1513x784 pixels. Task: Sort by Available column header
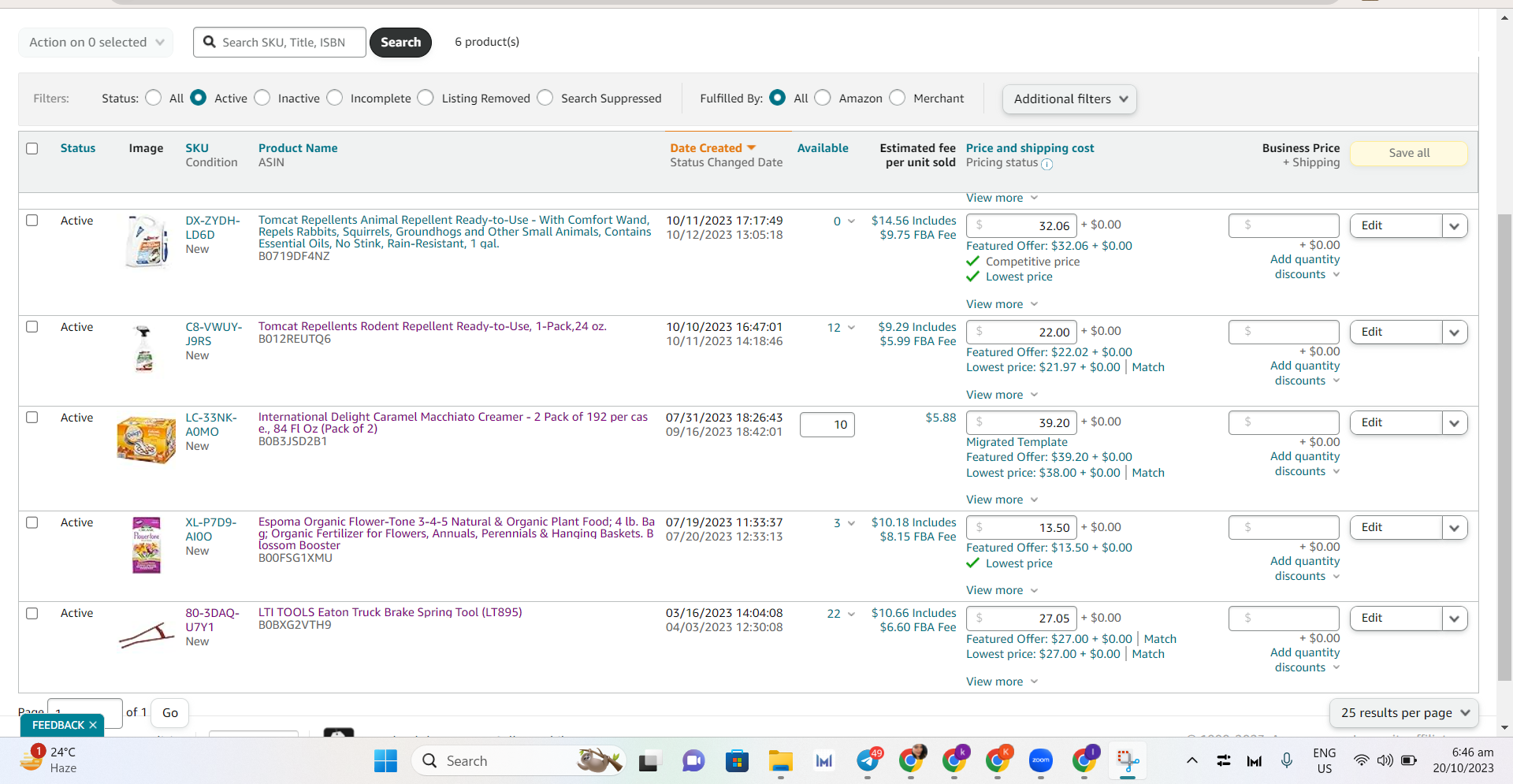pyautogui.click(x=823, y=148)
